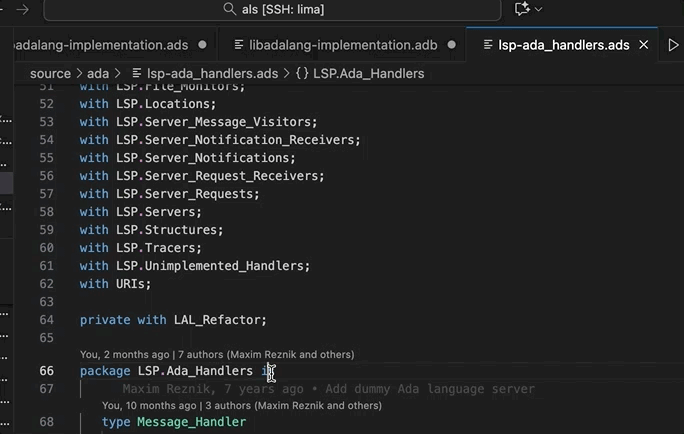The image size is (684, 434).
Task: Close the lsp-ada_handlers.ads tab
Action: (644, 45)
